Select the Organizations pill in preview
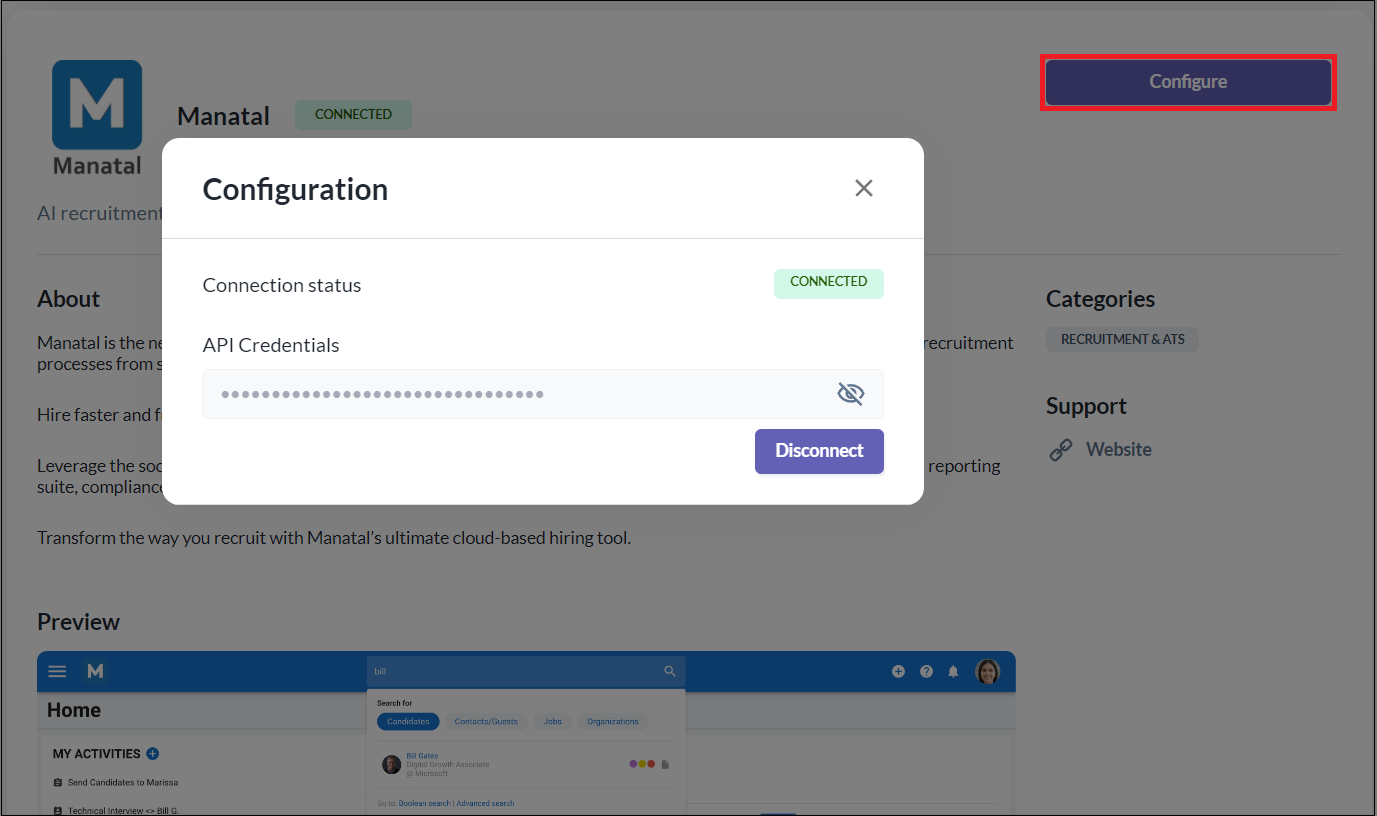The width and height of the screenshot is (1377, 816). [x=613, y=721]
